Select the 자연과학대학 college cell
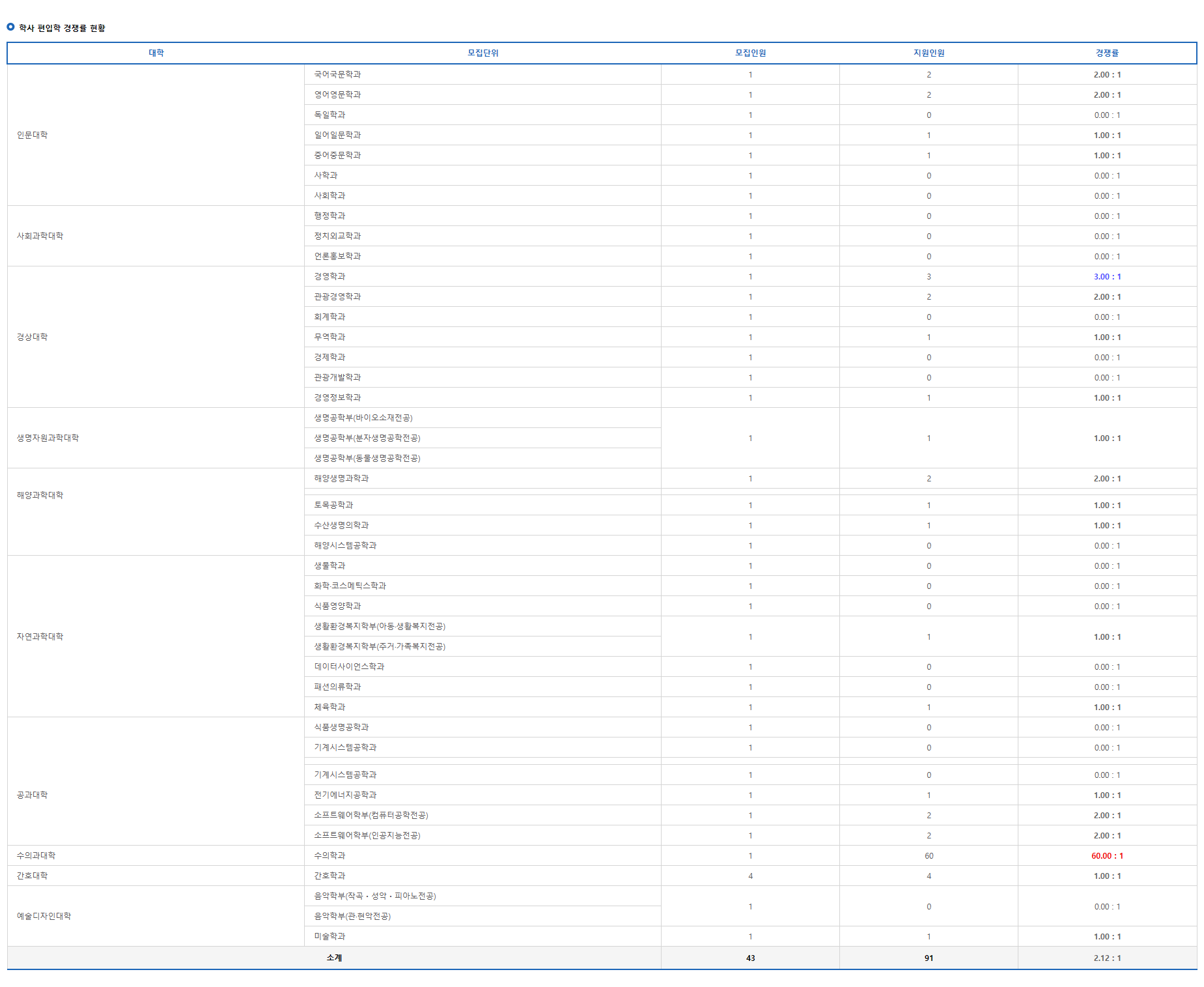 (x=156, y=637)
